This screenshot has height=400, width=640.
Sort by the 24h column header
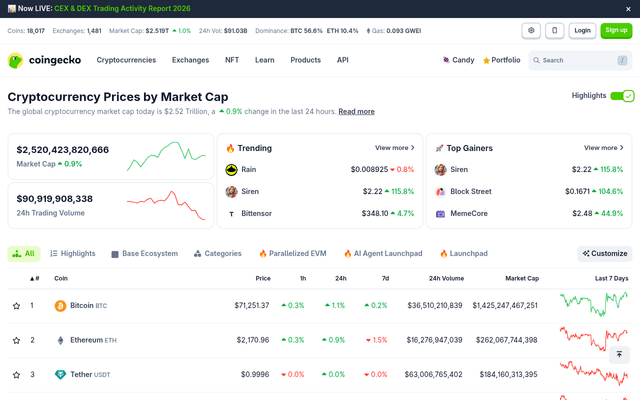click(x=341, y=279)
